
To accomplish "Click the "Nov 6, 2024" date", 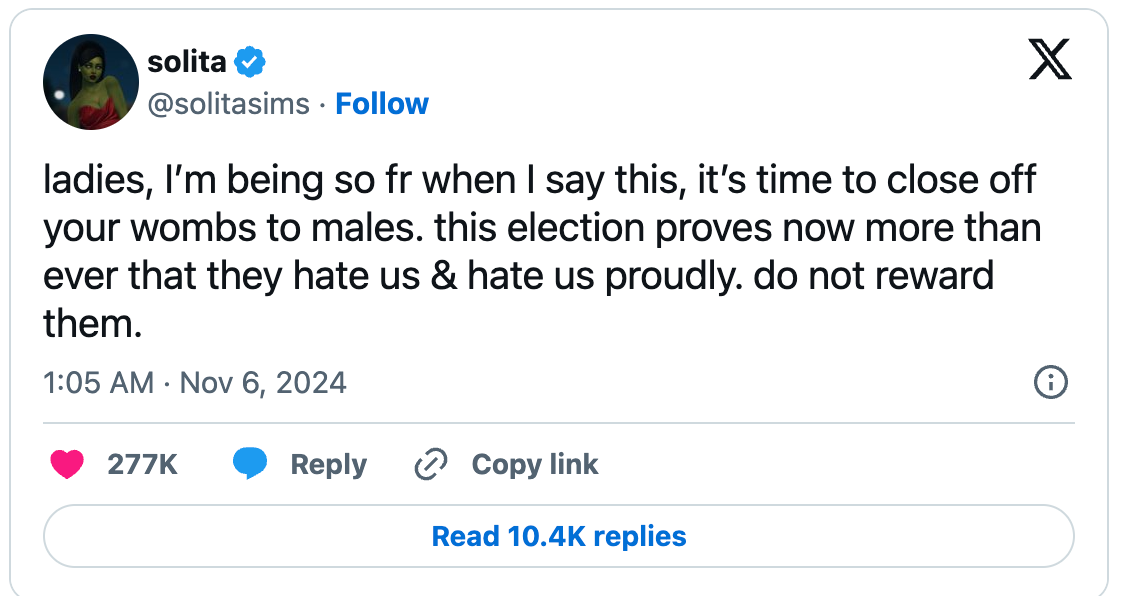I will pos(263,383).
